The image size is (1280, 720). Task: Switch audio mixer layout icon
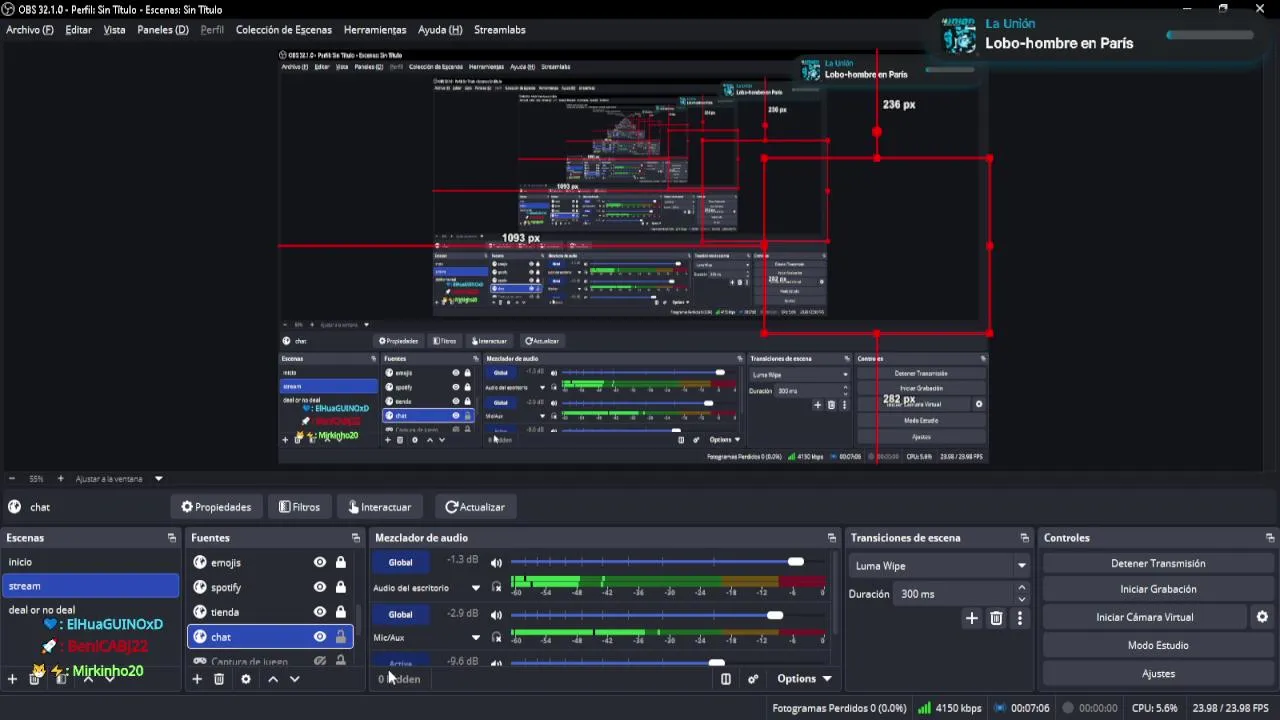726,679
